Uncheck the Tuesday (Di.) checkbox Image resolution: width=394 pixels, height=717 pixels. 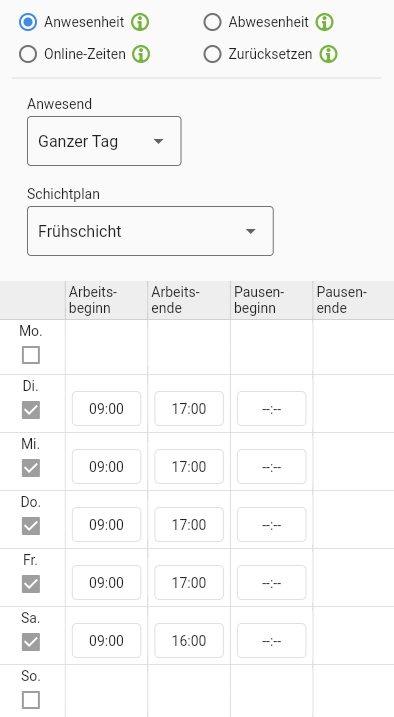click(x=31, y=410)
